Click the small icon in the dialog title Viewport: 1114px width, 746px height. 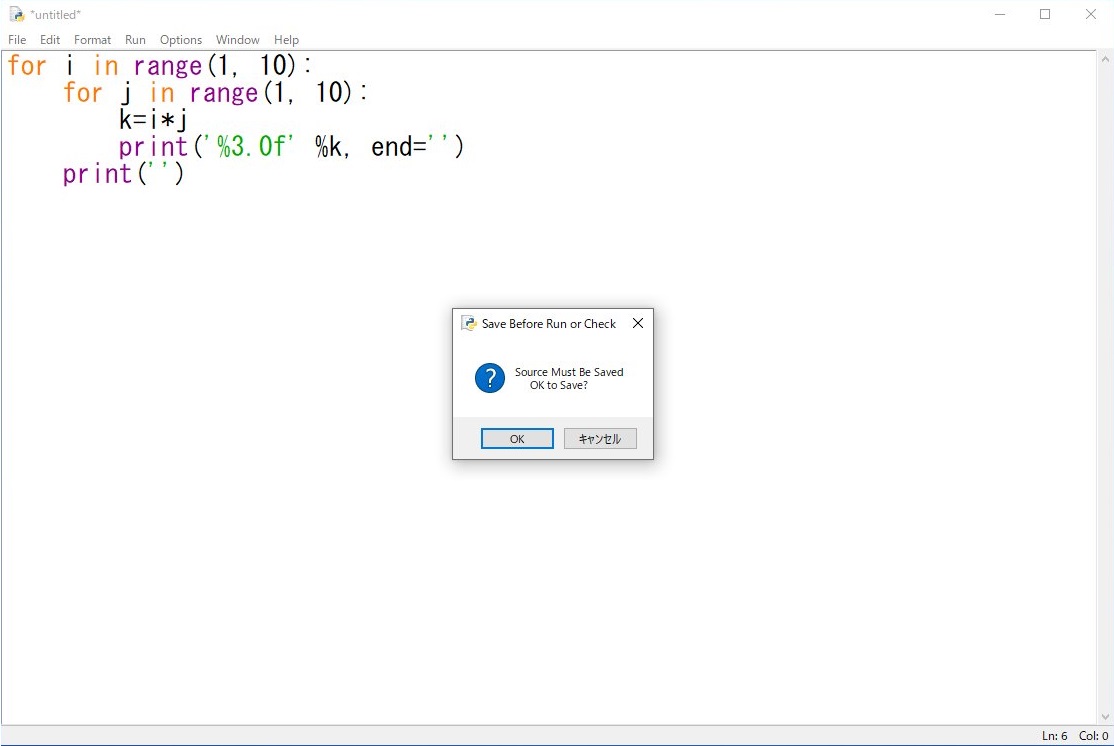[x=468, y=324]
